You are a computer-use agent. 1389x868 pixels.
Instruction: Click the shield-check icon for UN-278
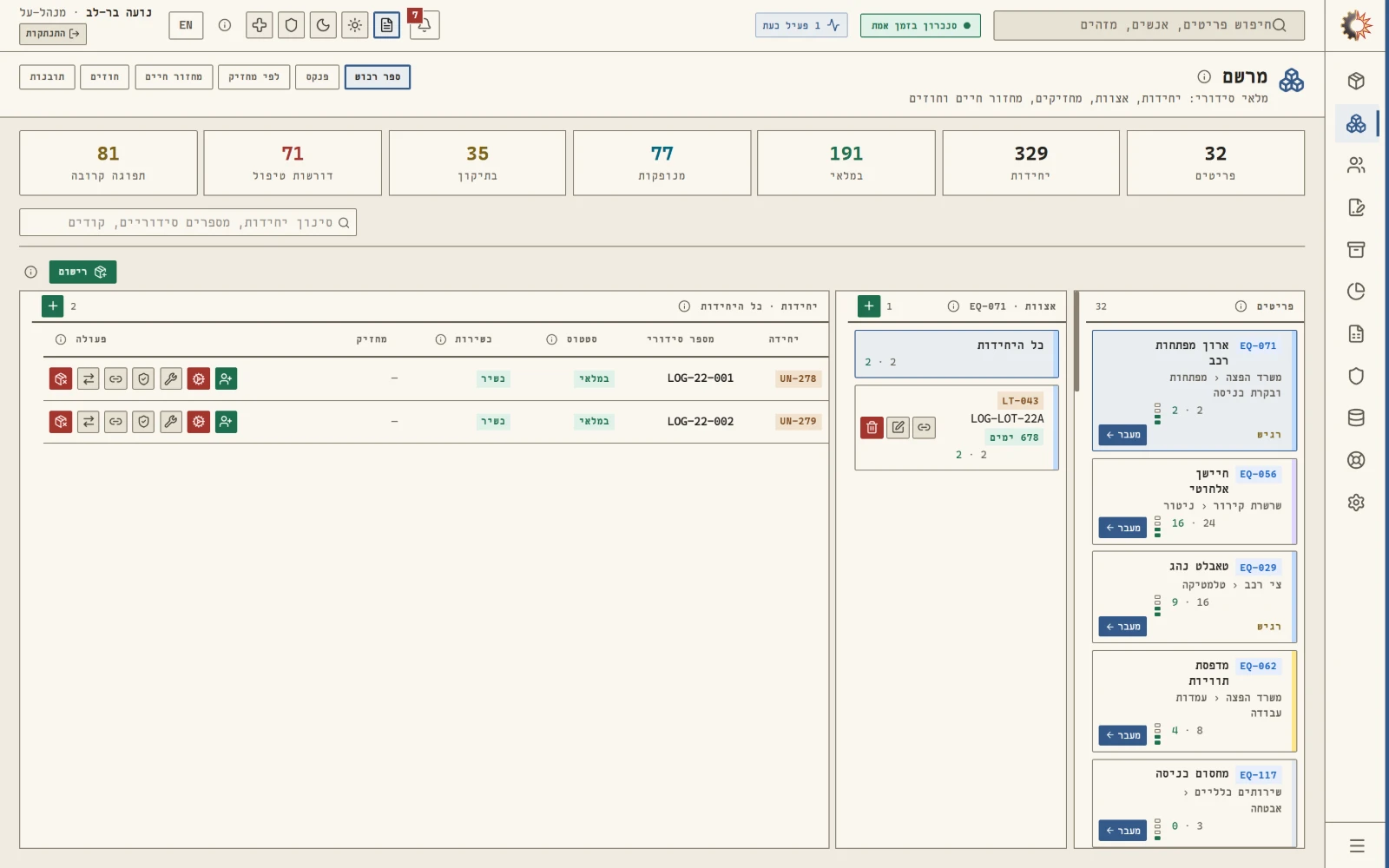[x=143, y=378]
